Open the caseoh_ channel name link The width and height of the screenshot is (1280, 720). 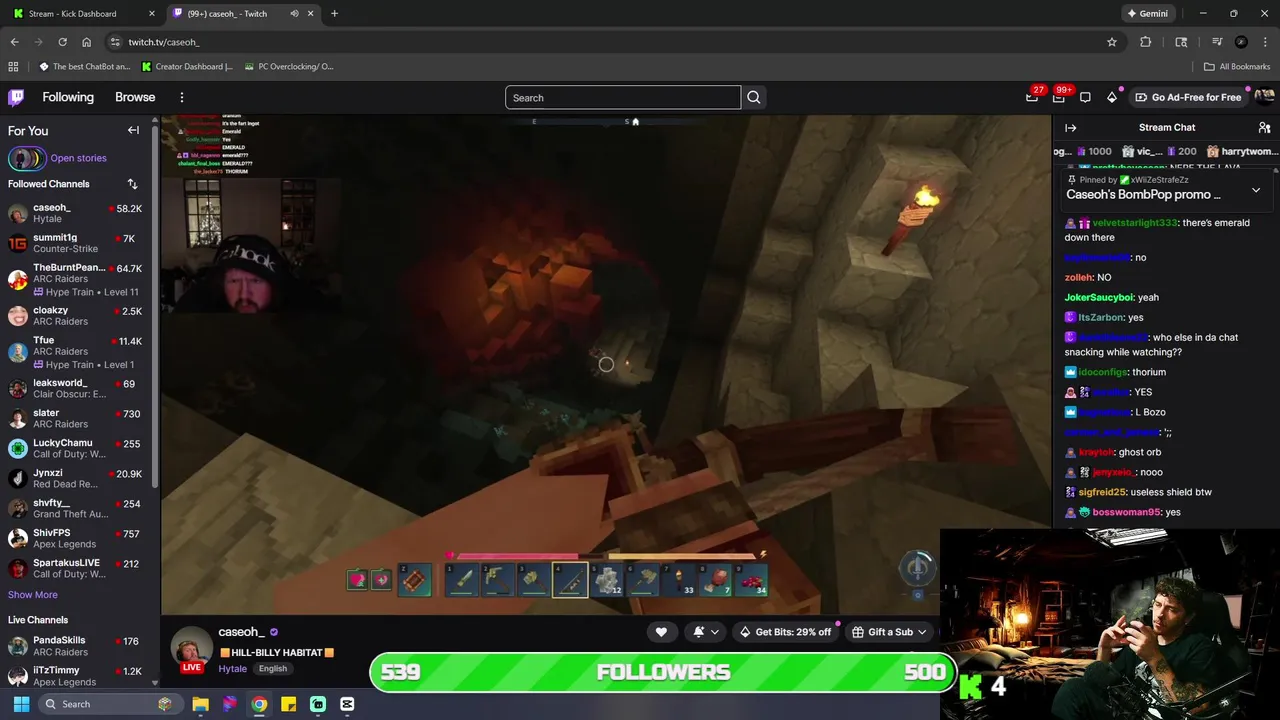241,632
